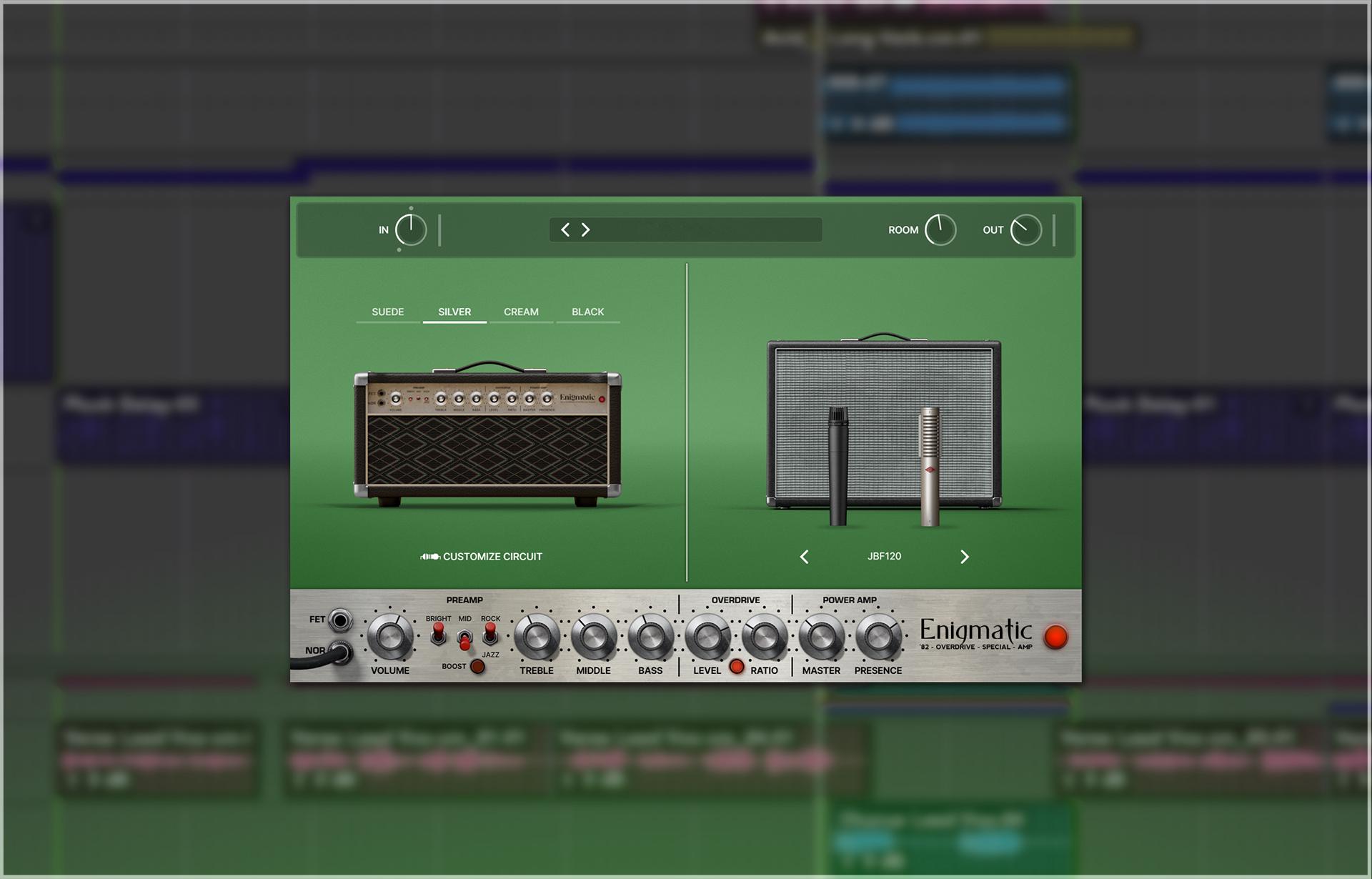Viewport: 1372px width, 879px height.
Task: Flip the BRIGHT toggle switch
Action: [439, 634]
